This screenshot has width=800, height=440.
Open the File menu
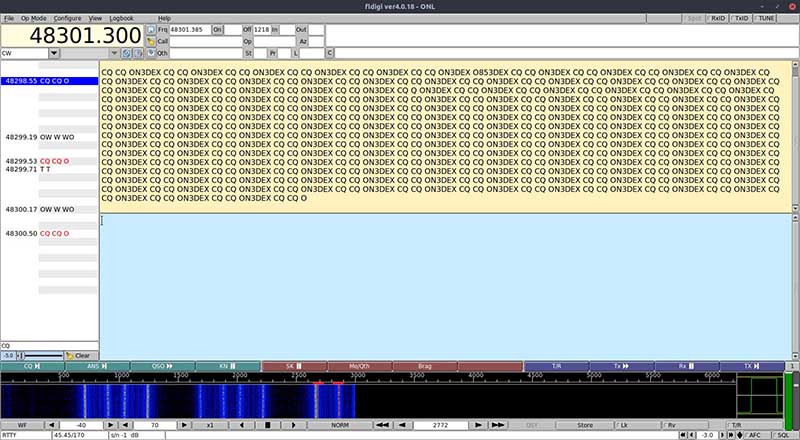tap(9, 18)
